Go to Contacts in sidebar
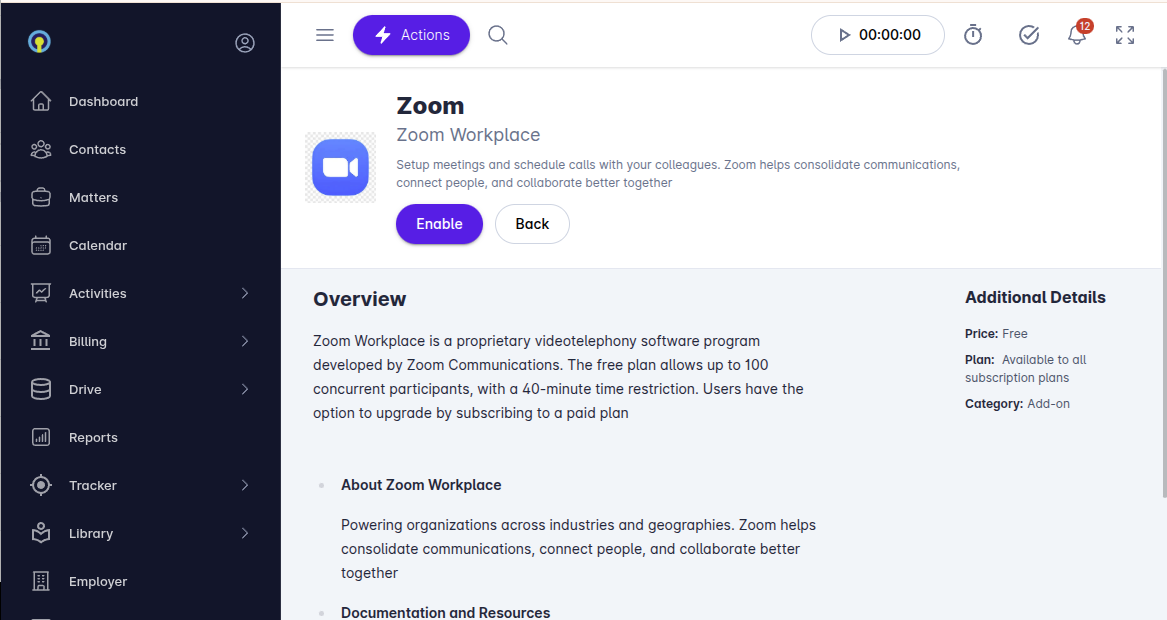Viewport: 1167px width, 620px height. pos(97,149)
